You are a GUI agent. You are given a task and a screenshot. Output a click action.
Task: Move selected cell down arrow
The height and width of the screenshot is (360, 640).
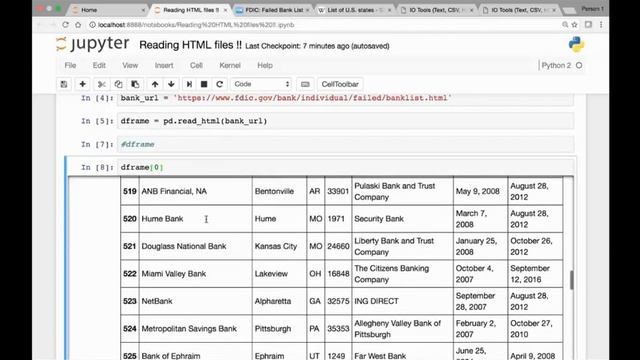pos(171,84)
